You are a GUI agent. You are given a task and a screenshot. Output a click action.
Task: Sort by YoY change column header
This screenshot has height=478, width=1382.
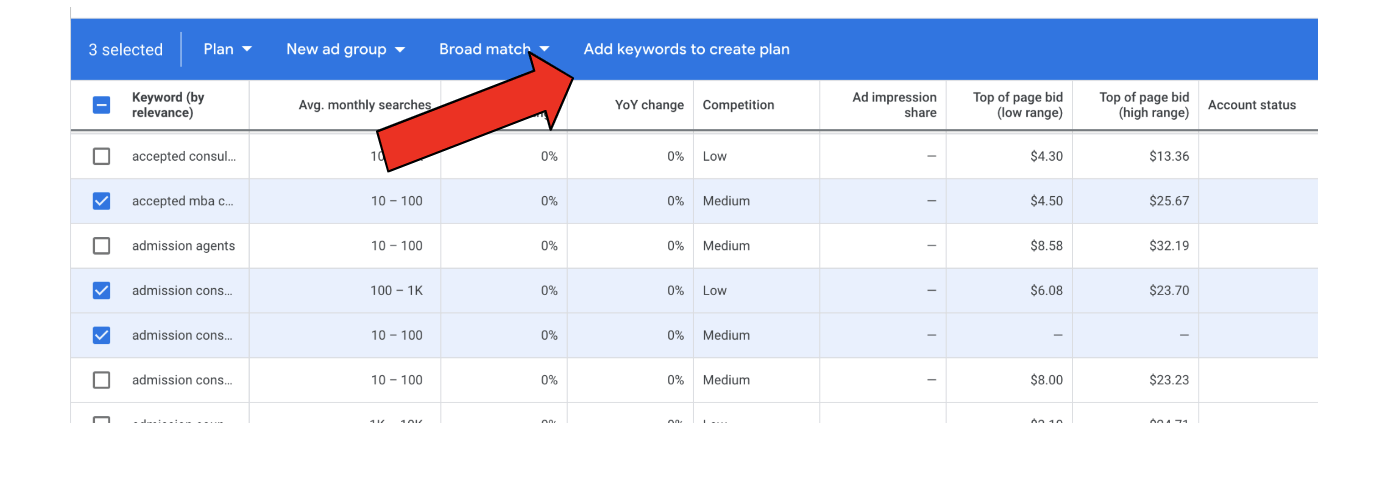649,105
